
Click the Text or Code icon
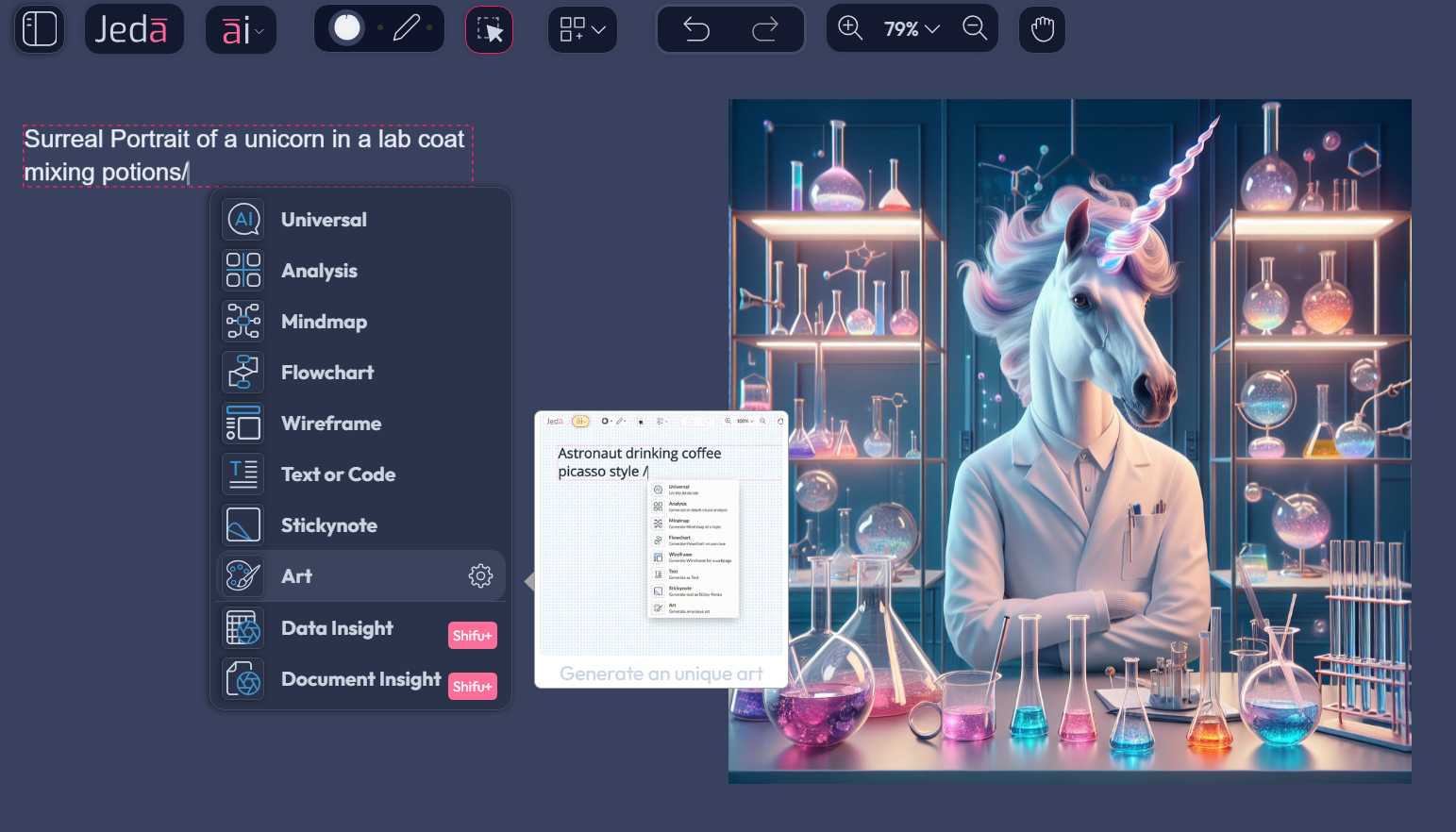click(243, 474)
